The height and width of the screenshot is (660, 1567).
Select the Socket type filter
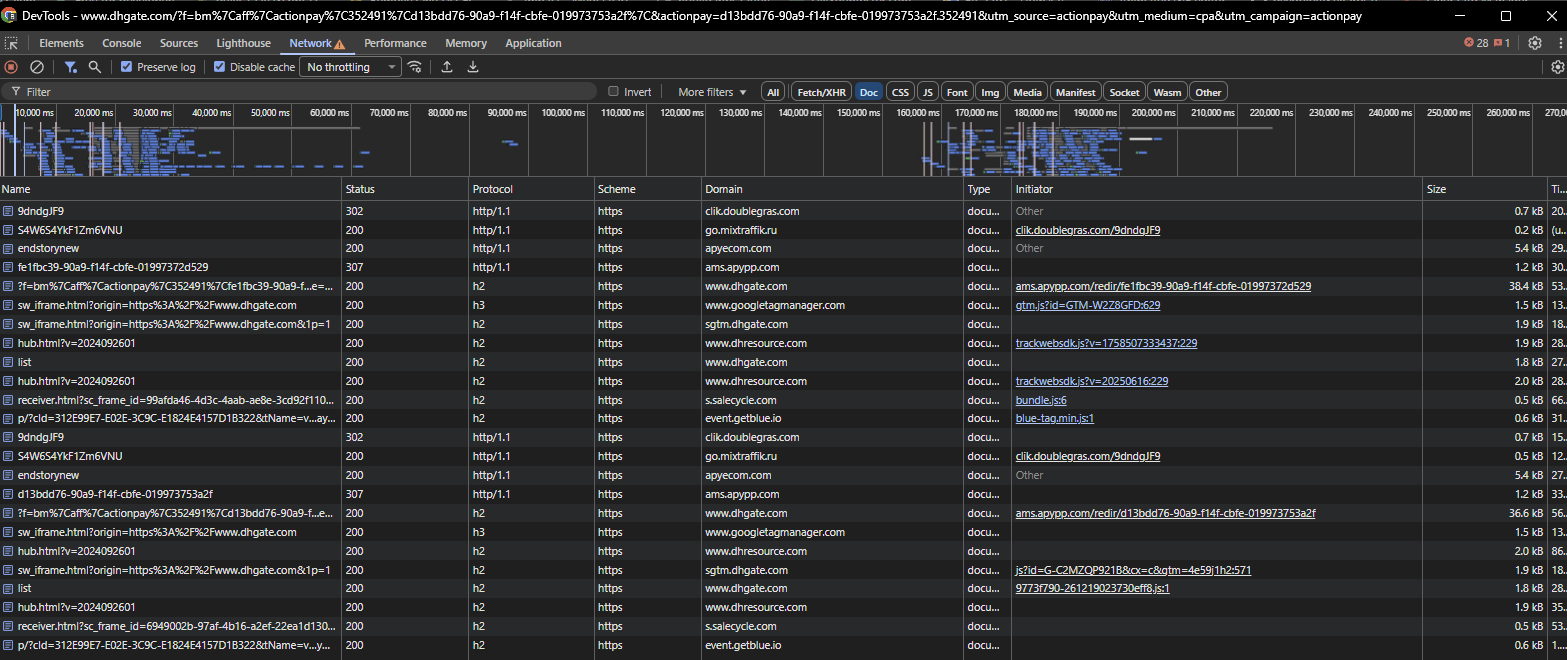[1124, 92]
